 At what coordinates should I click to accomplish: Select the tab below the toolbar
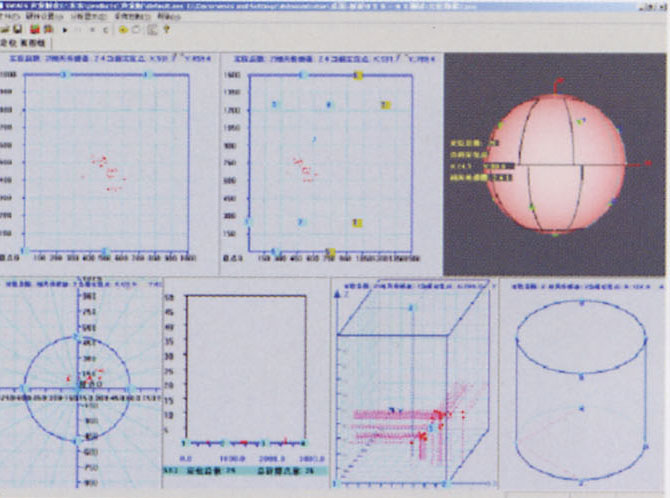pos(20,44)
